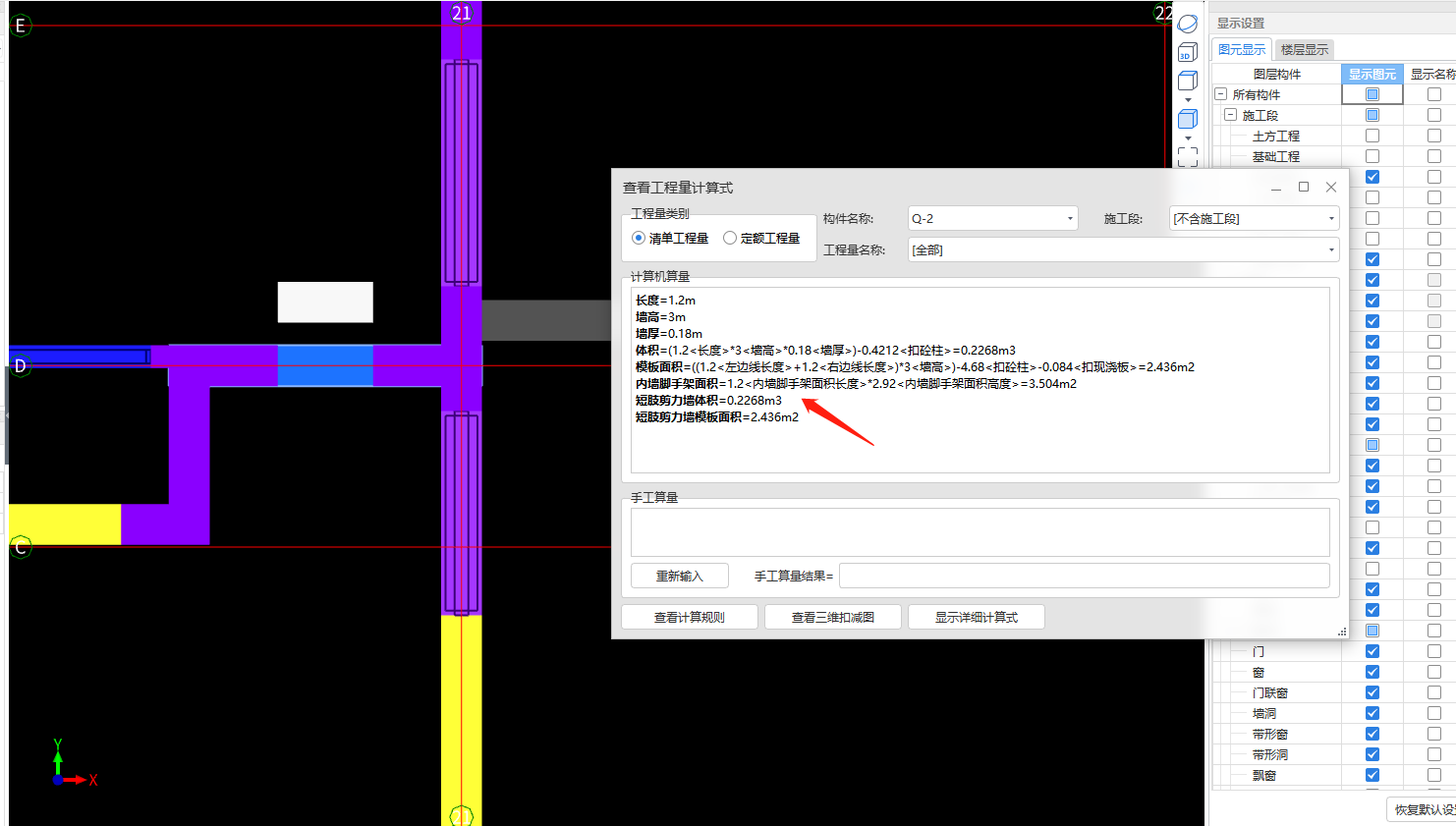Open 查看三维扣减图 view
This screenshot has height=826, width=1456.
(833, 617)
